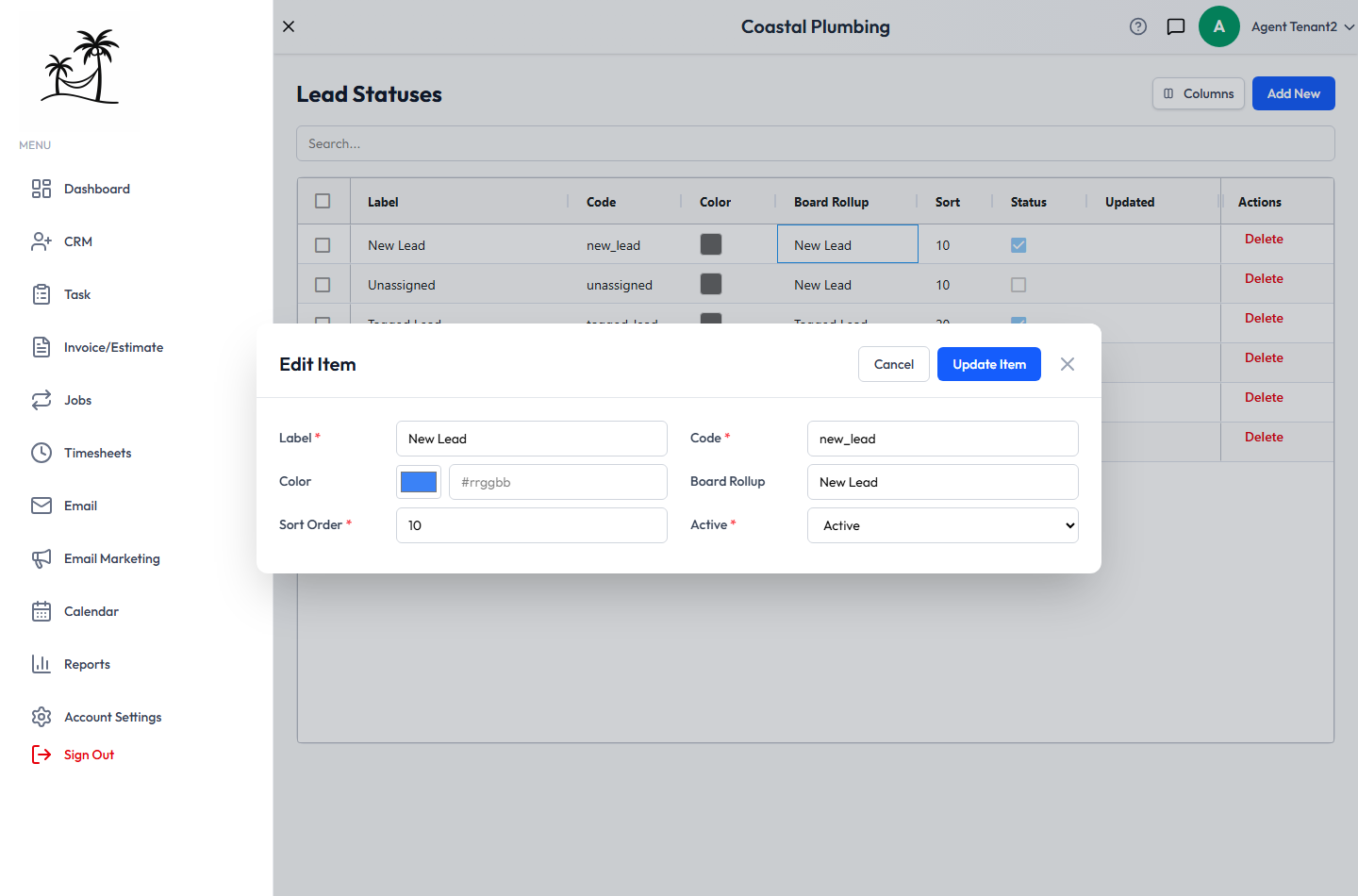Click the Task clipboard icon
The image size is (1358, 896).
(41, 294)
